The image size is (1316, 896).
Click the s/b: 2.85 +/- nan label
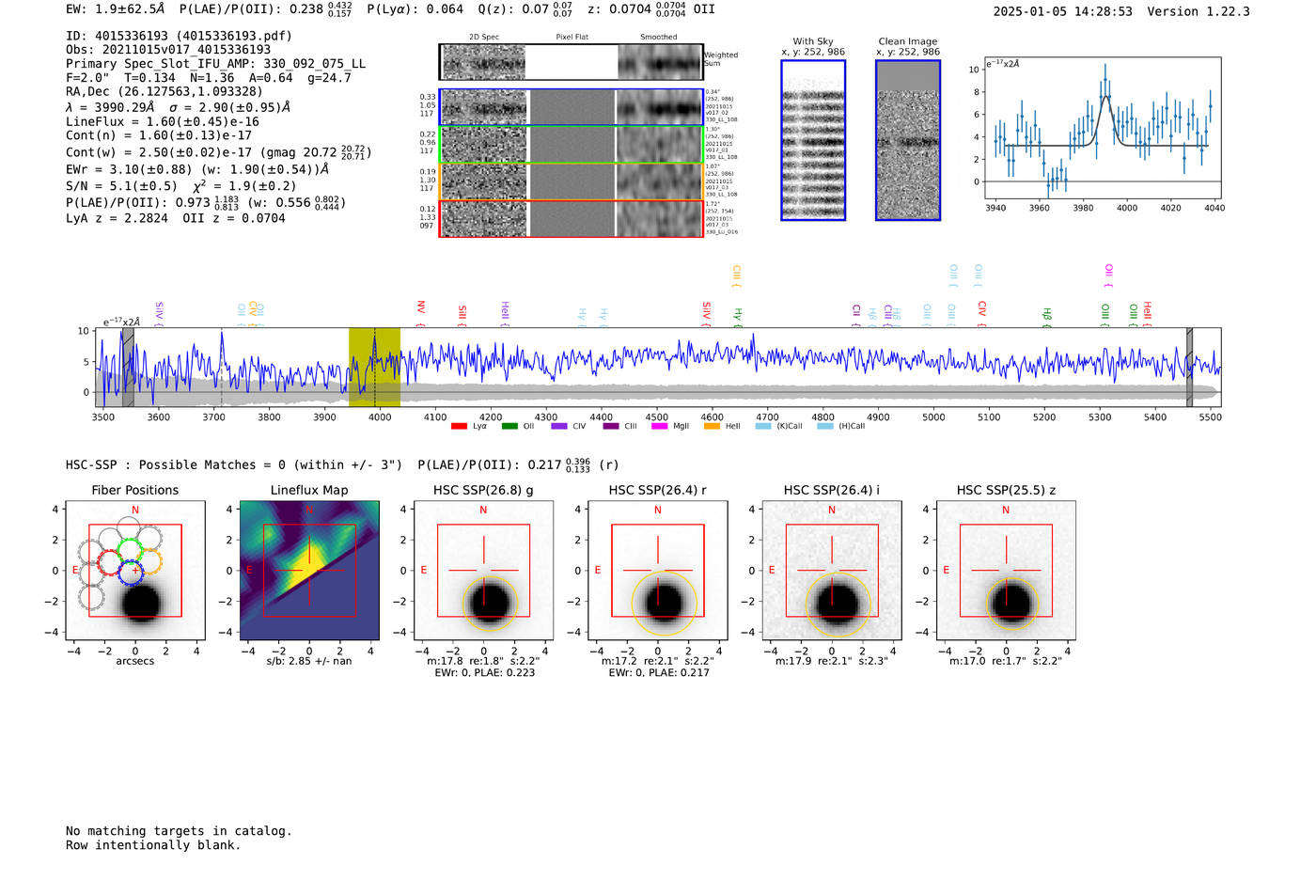tap(309, 661)
